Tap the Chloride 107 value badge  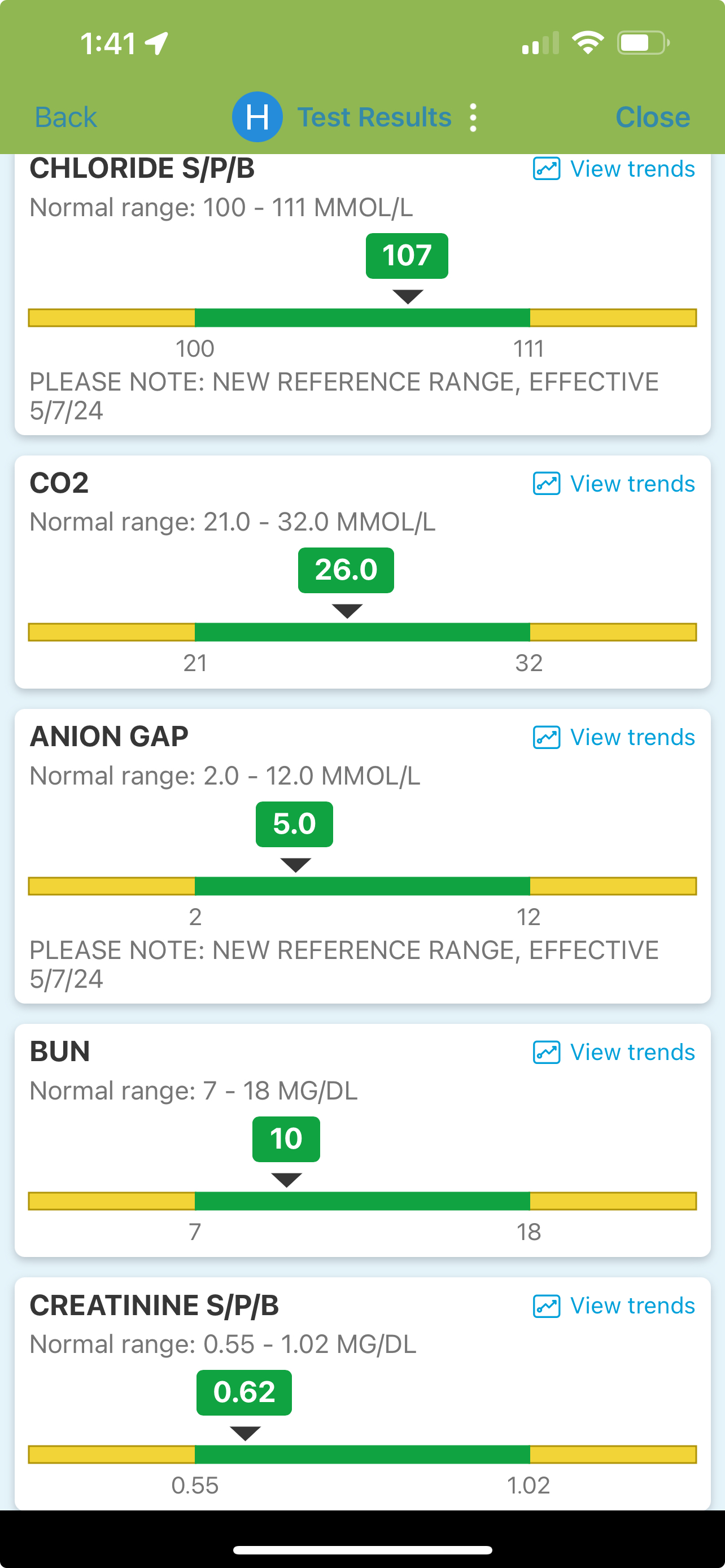407,256
